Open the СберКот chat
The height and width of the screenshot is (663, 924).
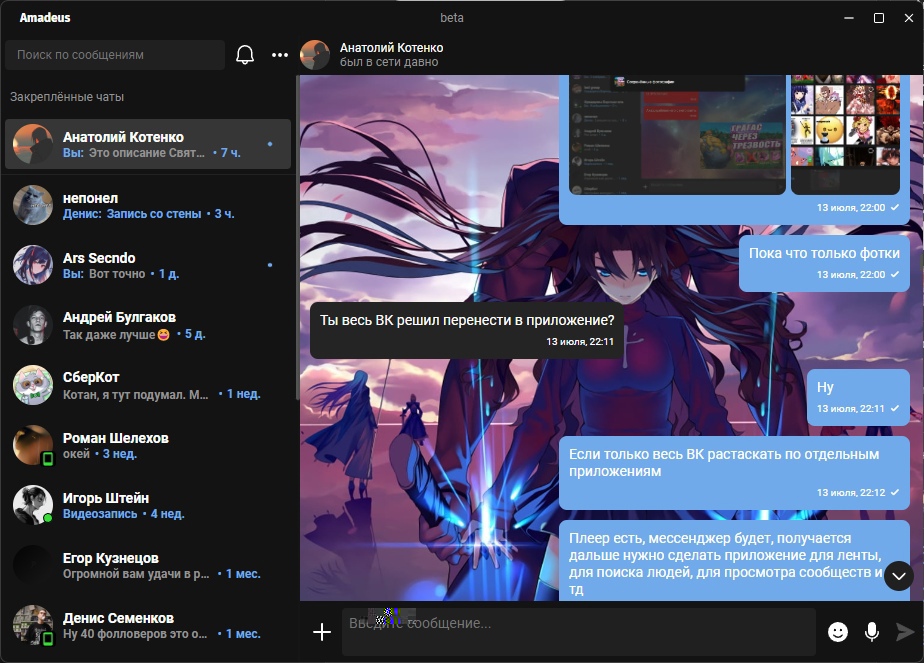pos(148,385)
